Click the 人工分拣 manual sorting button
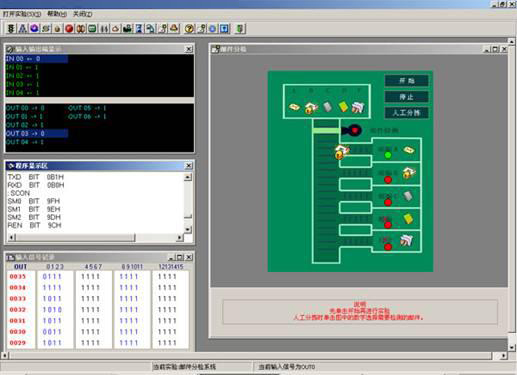The image size is (517, 375). (407, 113)
